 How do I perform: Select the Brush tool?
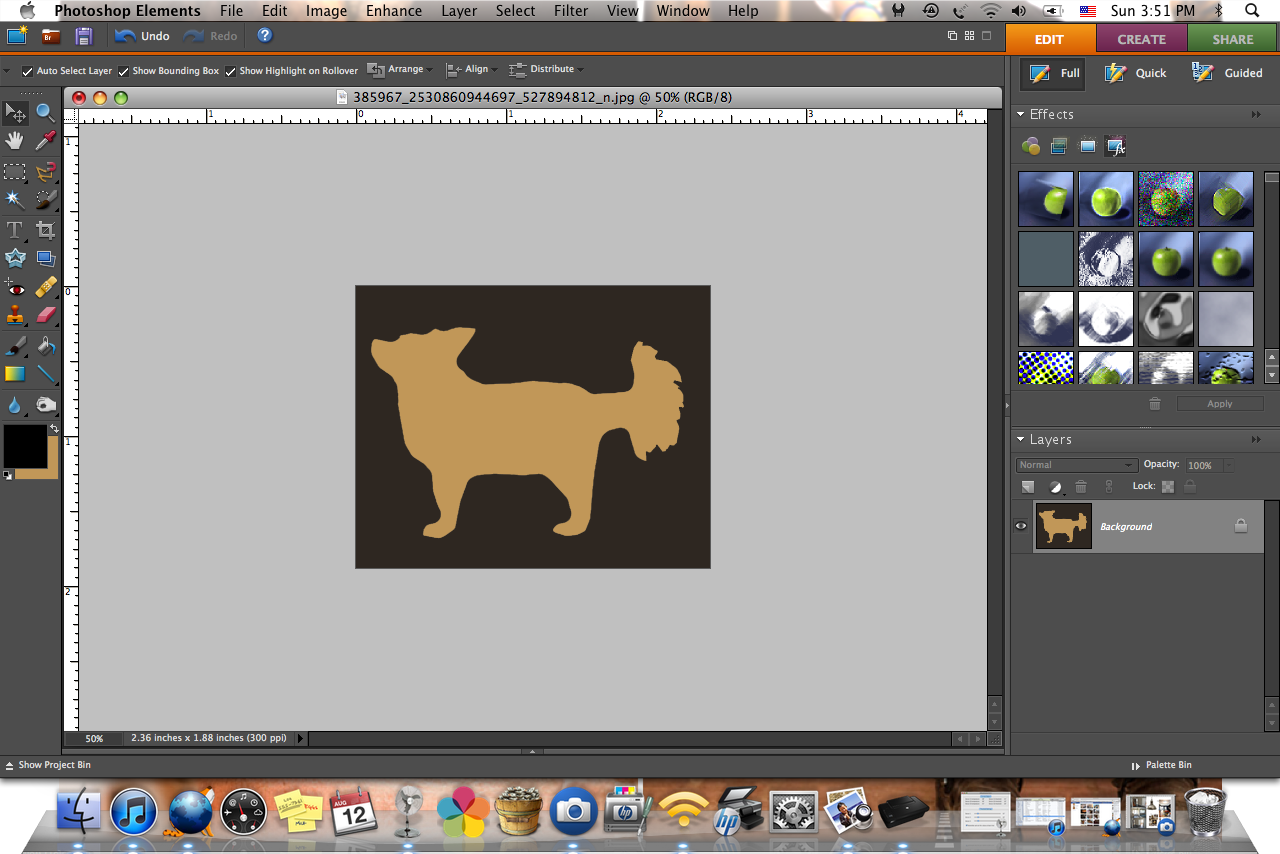click(15, 346)
